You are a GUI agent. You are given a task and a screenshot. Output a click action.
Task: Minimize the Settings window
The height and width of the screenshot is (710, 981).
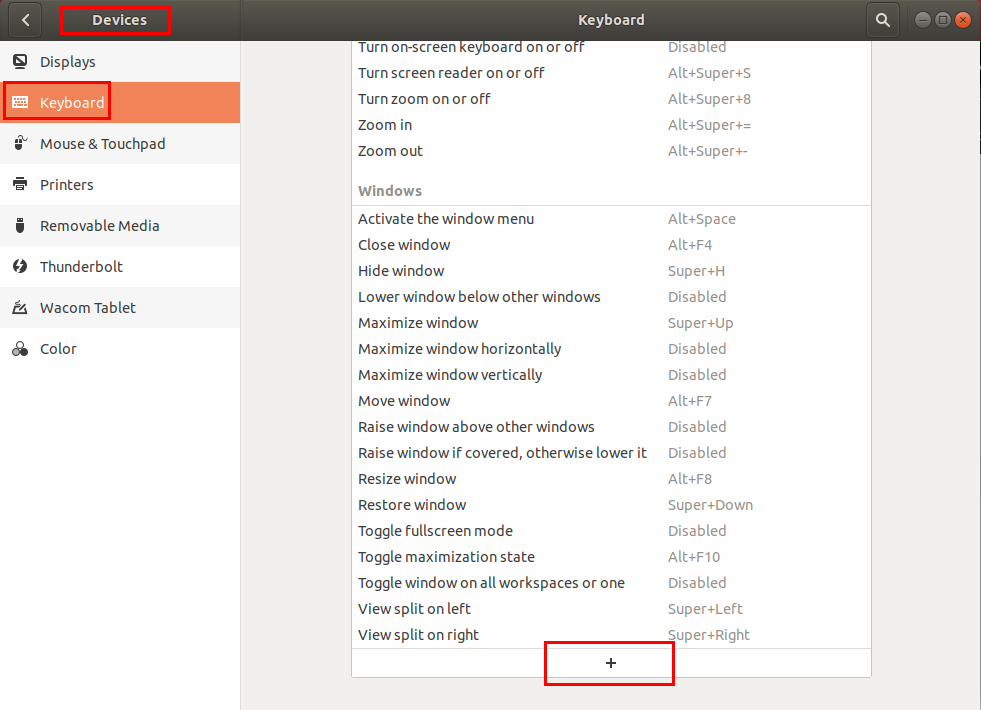point(922,20)
